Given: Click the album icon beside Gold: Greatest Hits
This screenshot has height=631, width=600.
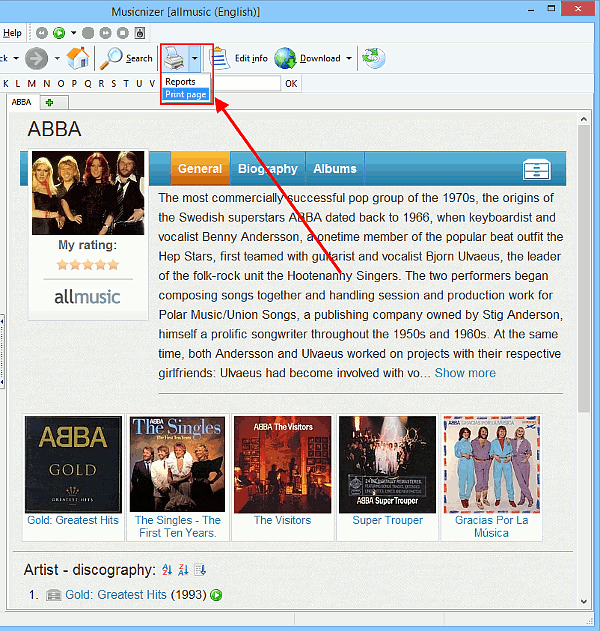Looking at the screenshot, I should click(54, 595).
